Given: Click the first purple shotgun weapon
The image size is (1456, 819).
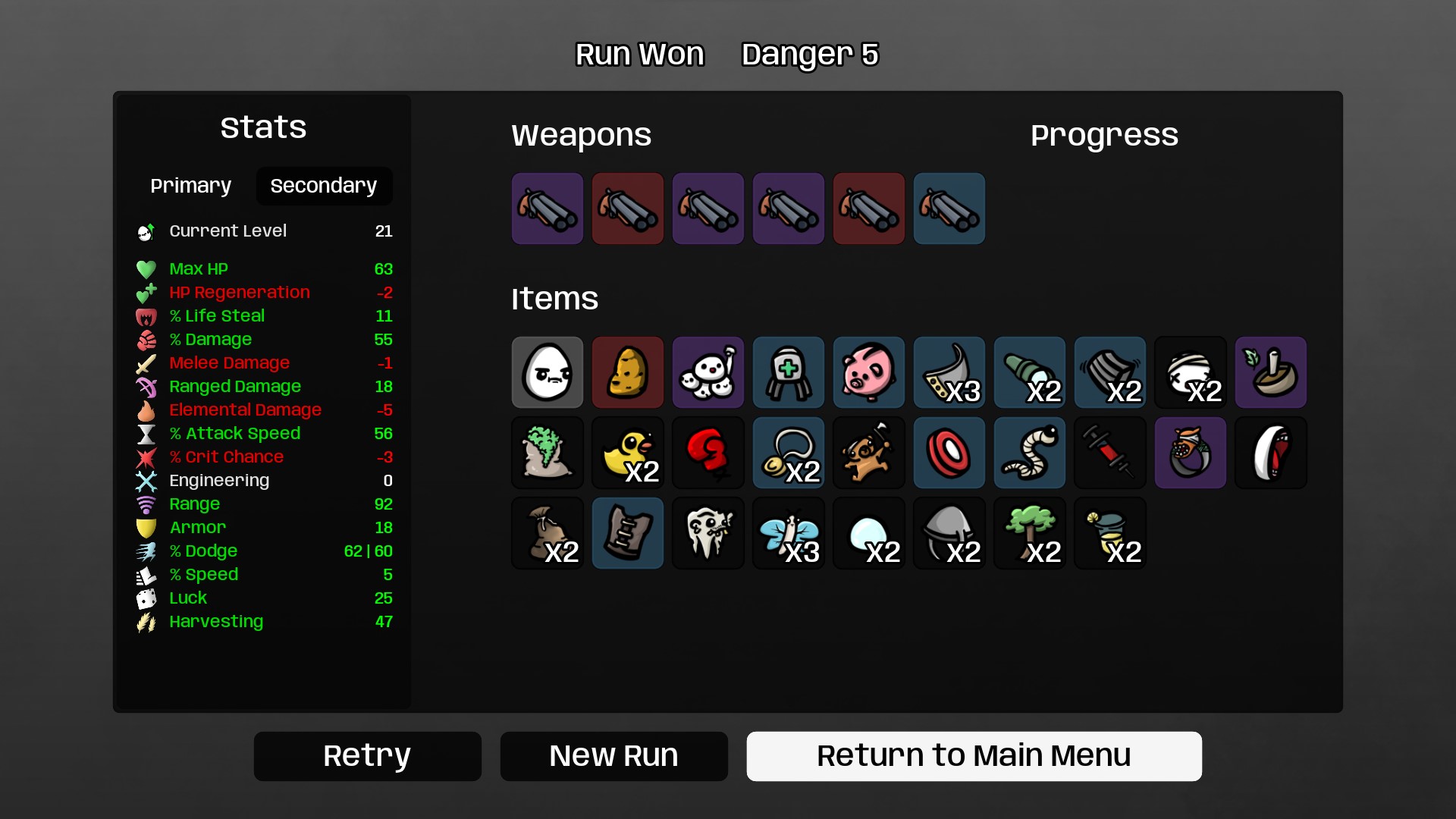Looking at the screenshot, I should 547,209.
